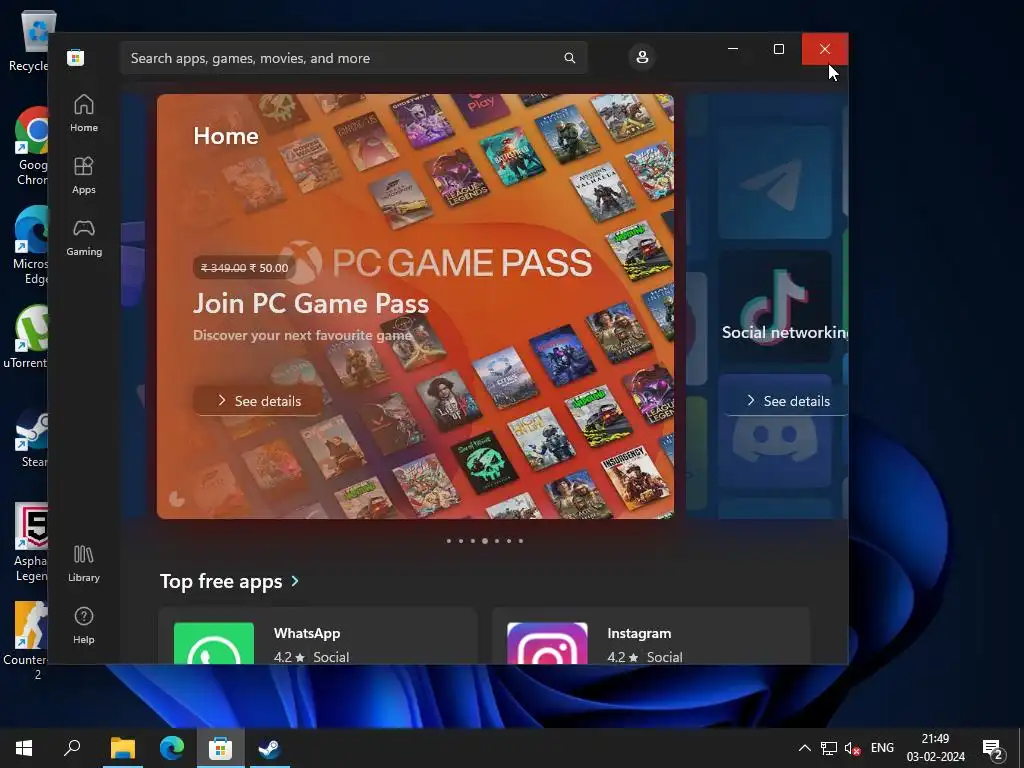1024x768 pixels.
Task: Select the last carousel page dot
Action: point(520,541)
